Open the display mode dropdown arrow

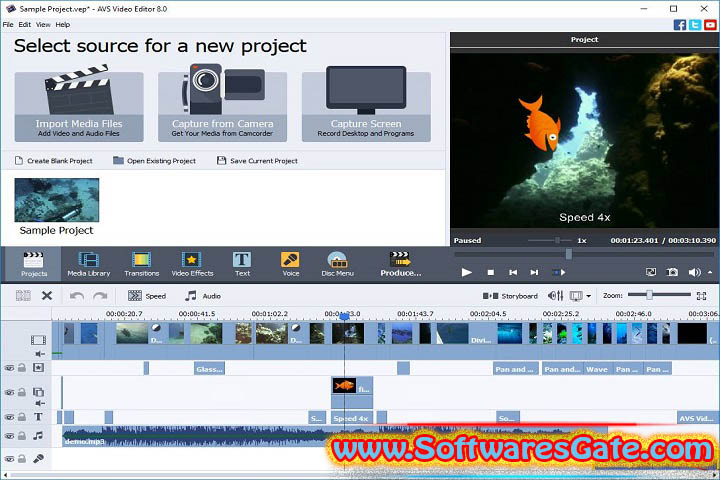[588, 296]
